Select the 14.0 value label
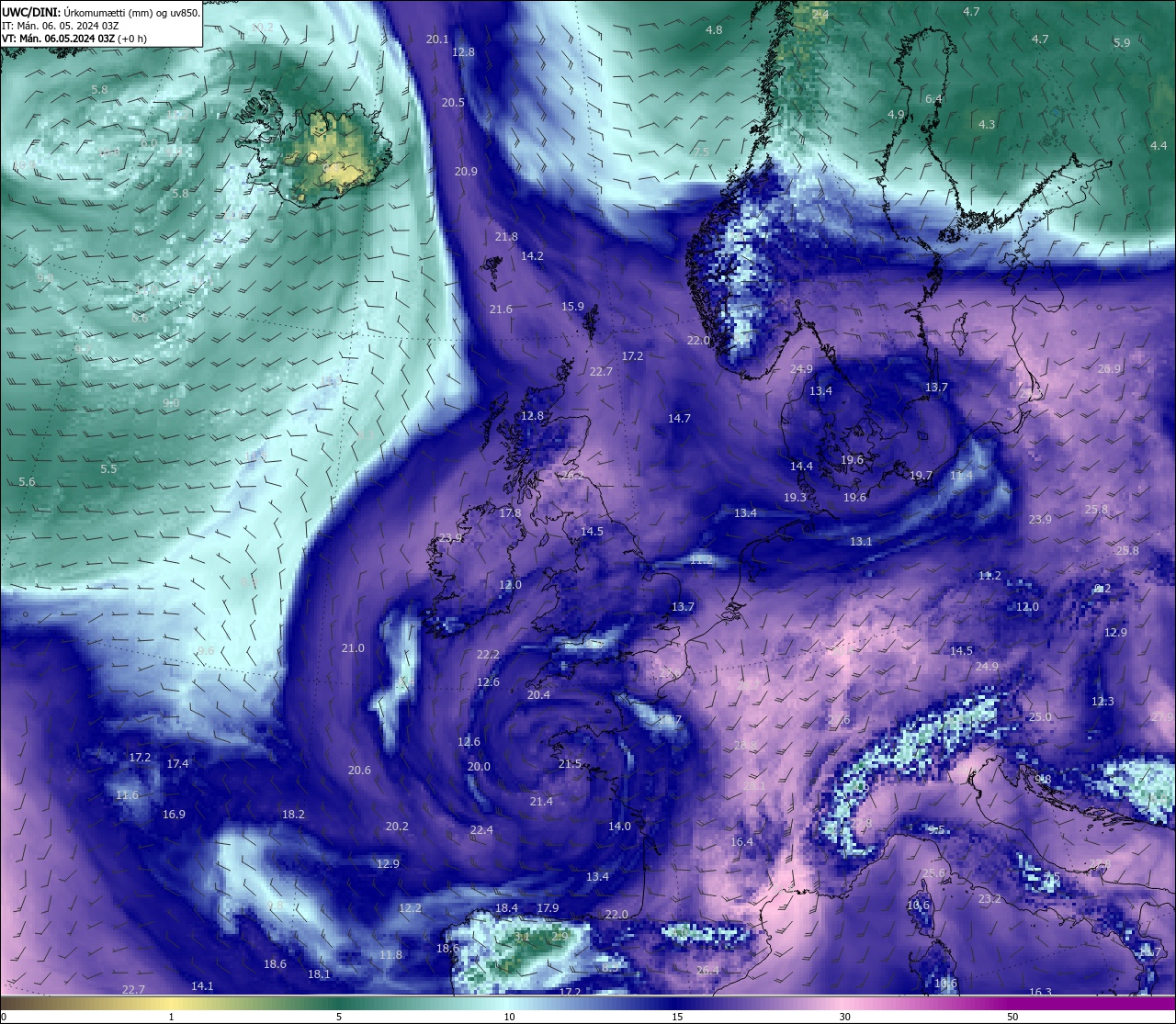The width and height of the screenshot is (1176, 1024). (619, 827)
